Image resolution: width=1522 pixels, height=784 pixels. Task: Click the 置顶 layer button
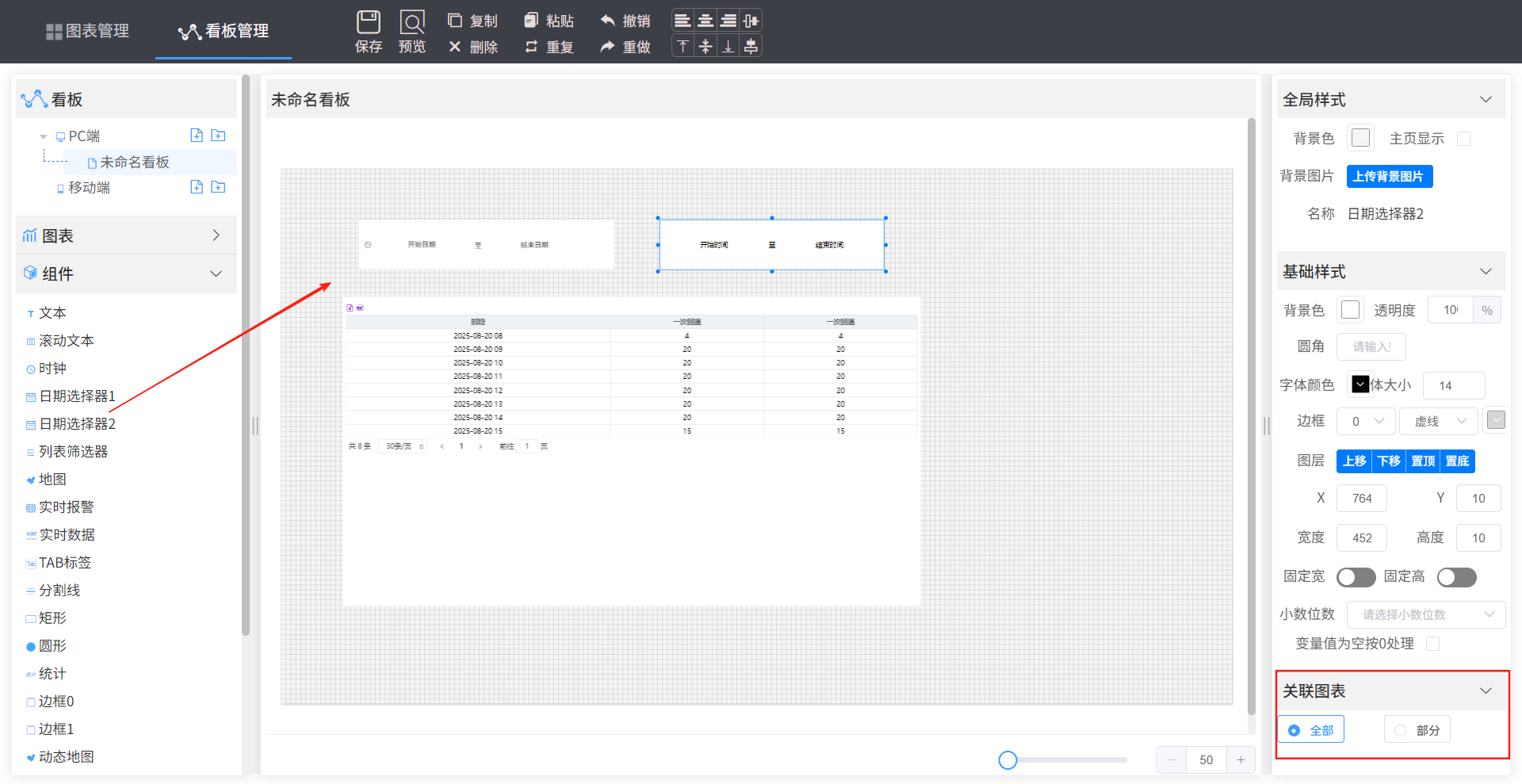tap(1423, 461)
